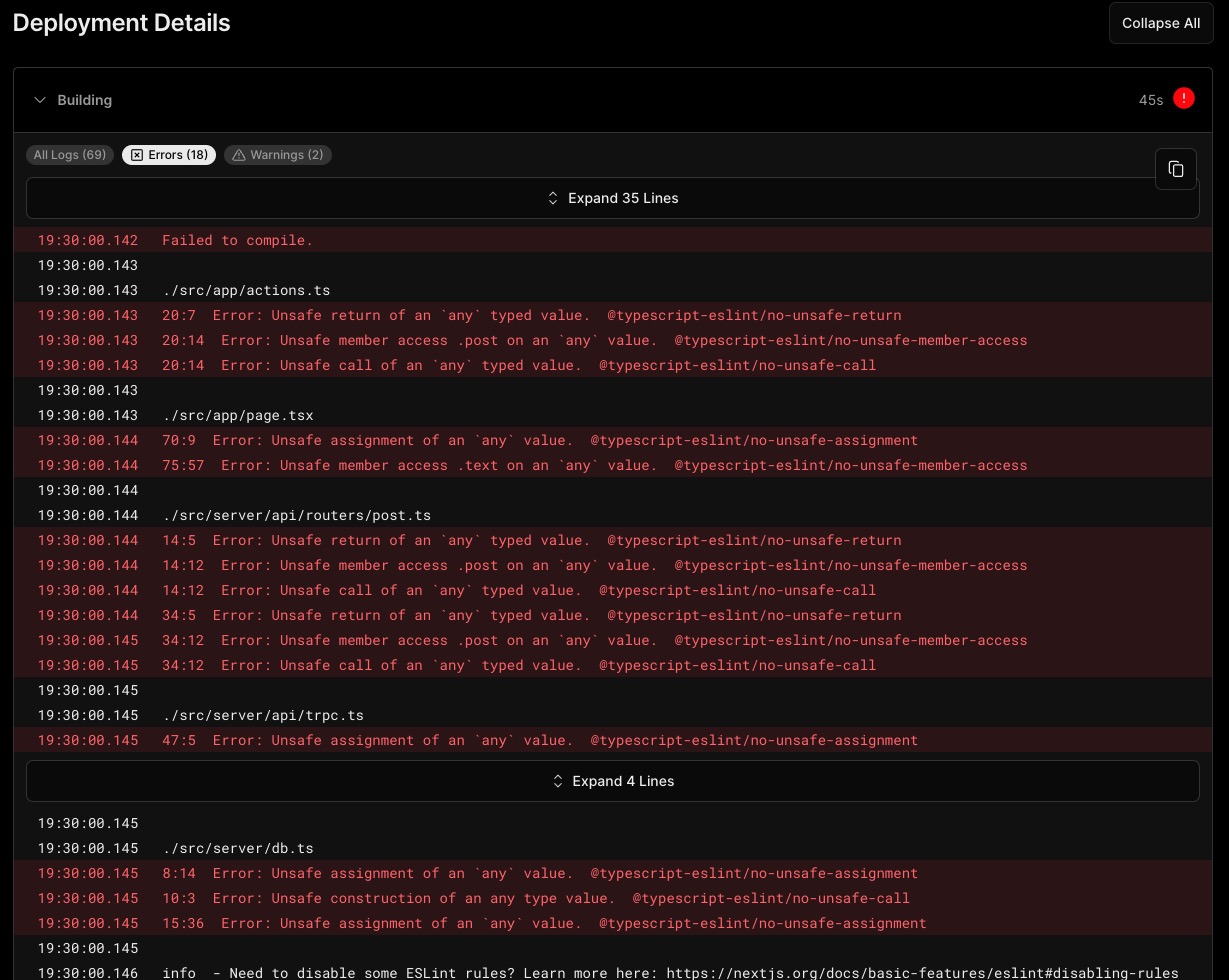Toggle the Errors (18) log filter
The height and width of the screenshot is (980, 1229).
(169, 155)
